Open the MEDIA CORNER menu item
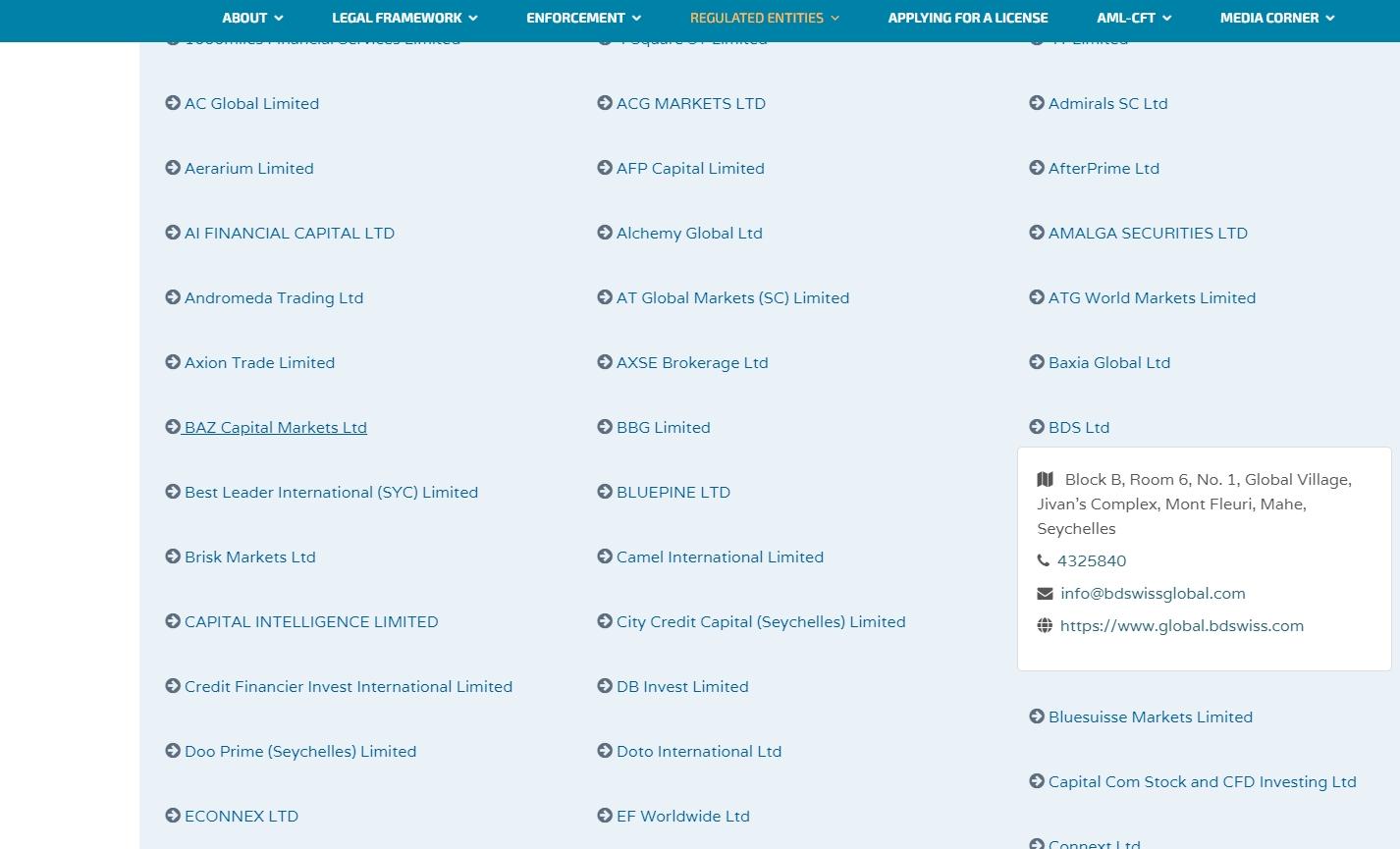1400x849 pixels. pos(1269,18)
